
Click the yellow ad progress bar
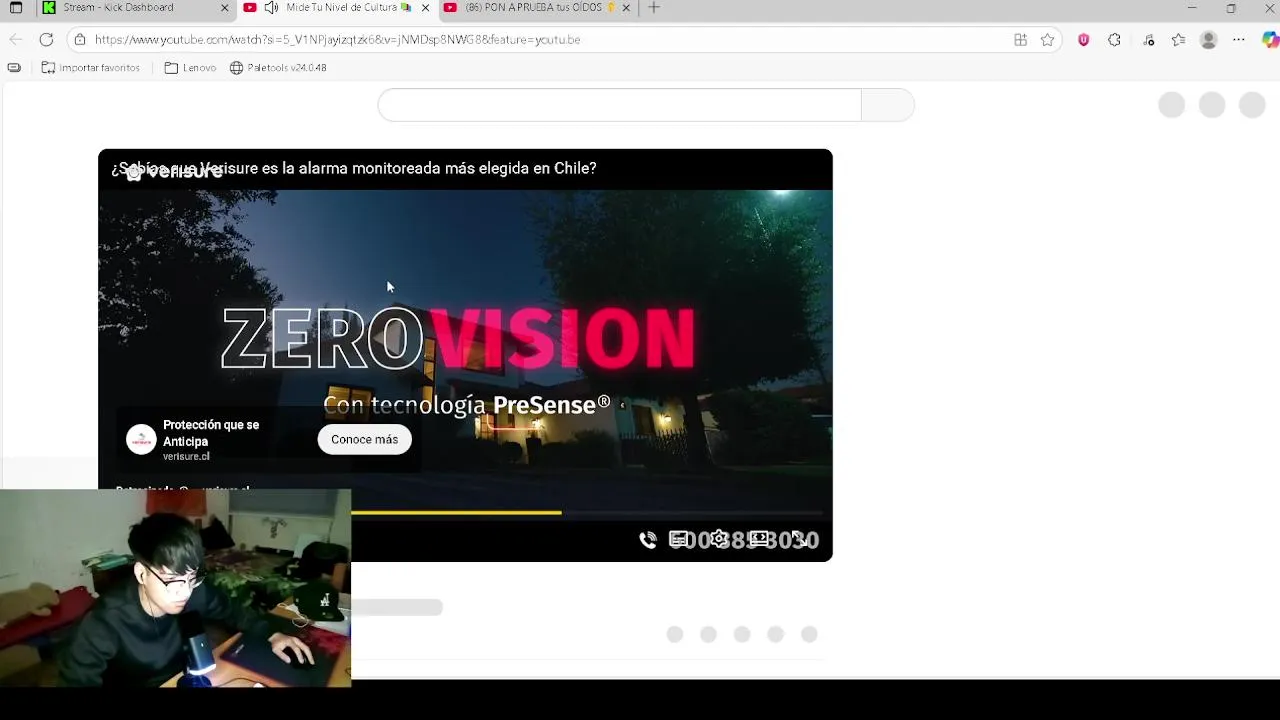456,512
